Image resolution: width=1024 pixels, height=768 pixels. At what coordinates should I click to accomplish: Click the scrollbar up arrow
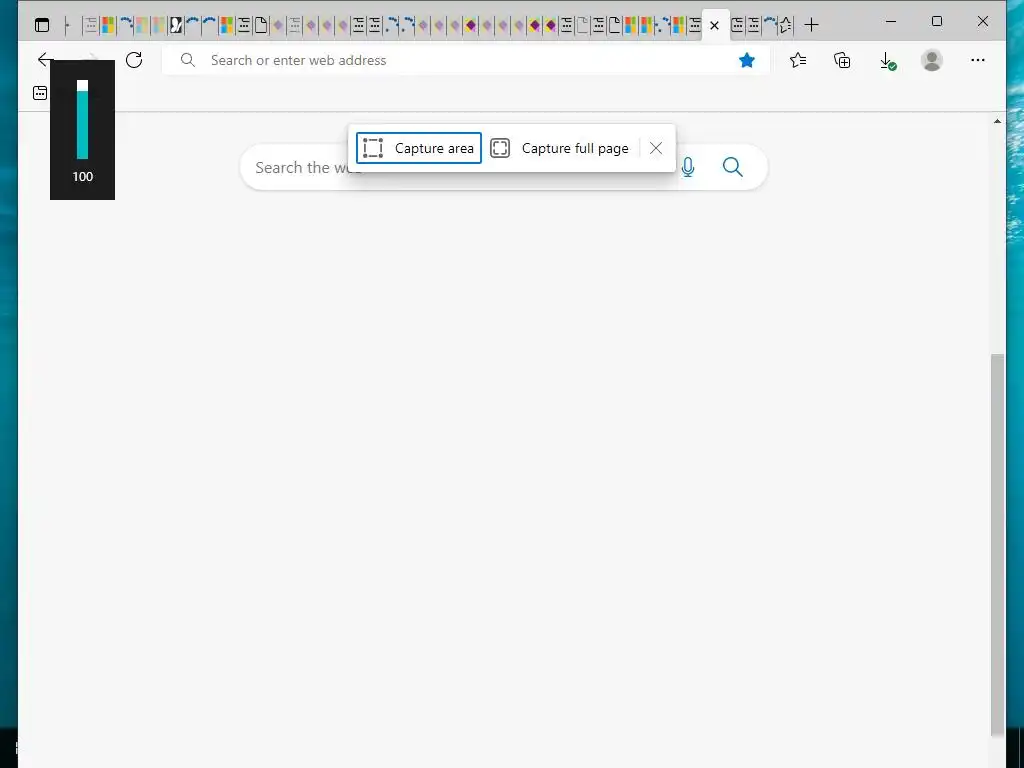tap(997, 121)
